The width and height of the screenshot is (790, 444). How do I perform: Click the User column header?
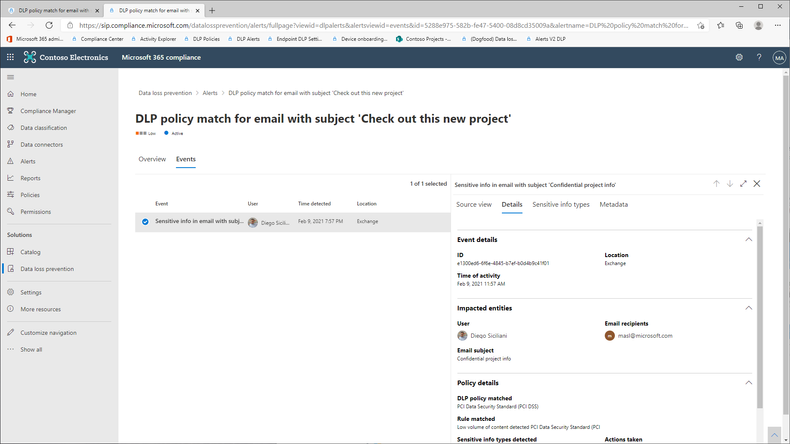click(x=253, y=204)
